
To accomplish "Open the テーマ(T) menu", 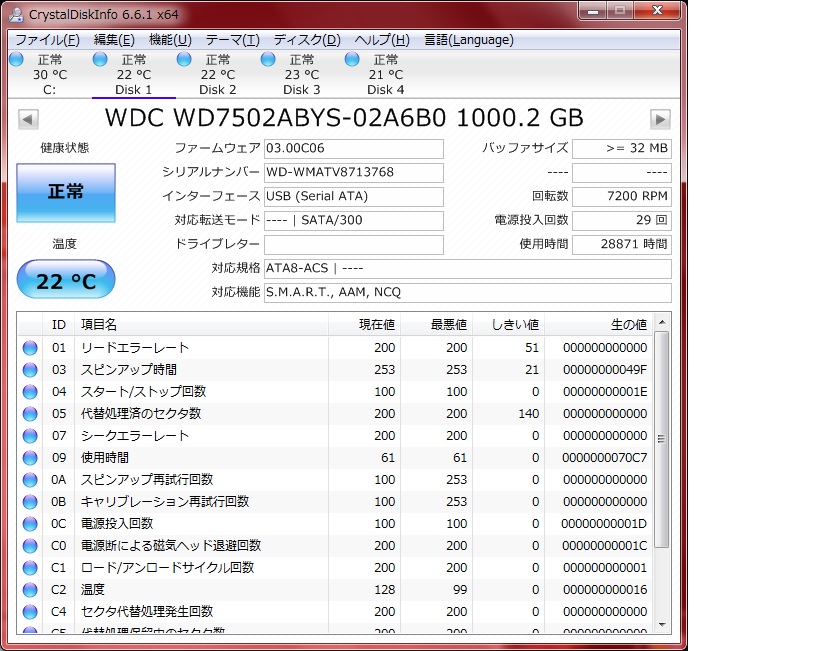I will [232, 40].
